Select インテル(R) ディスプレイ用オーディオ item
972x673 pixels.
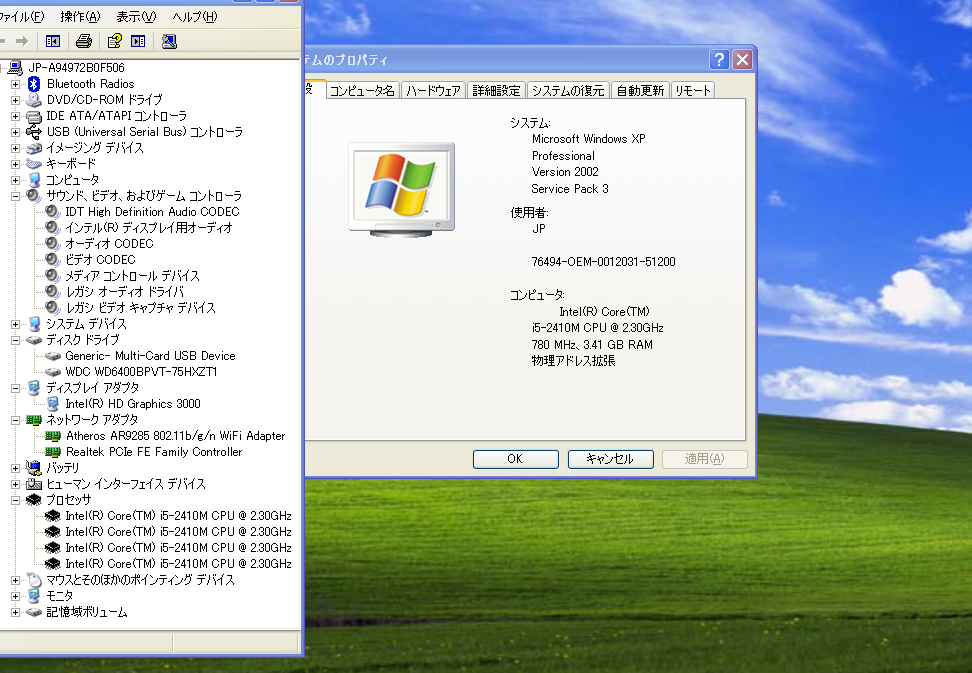(149, 227)
